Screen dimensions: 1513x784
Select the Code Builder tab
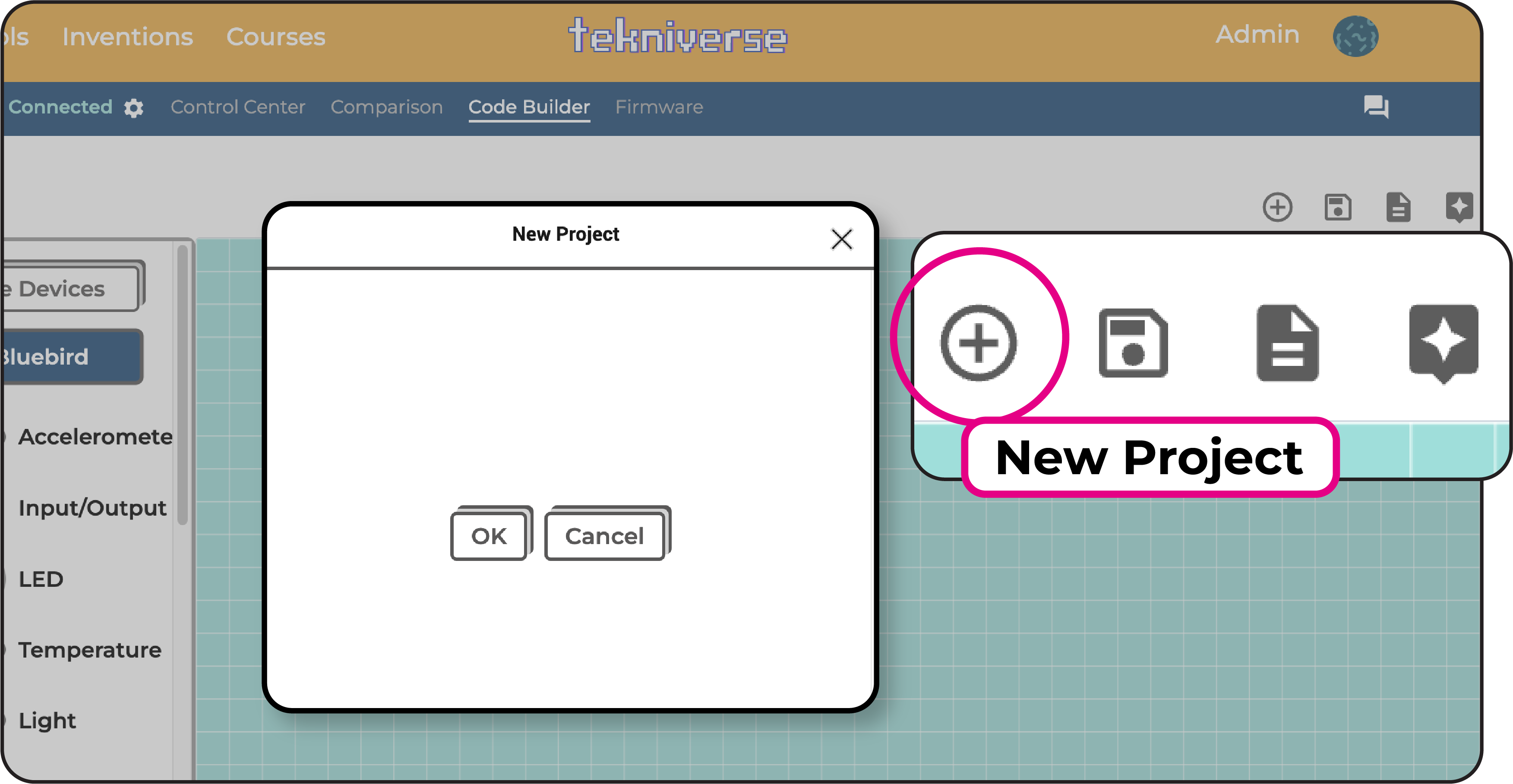tap(529, 107)
